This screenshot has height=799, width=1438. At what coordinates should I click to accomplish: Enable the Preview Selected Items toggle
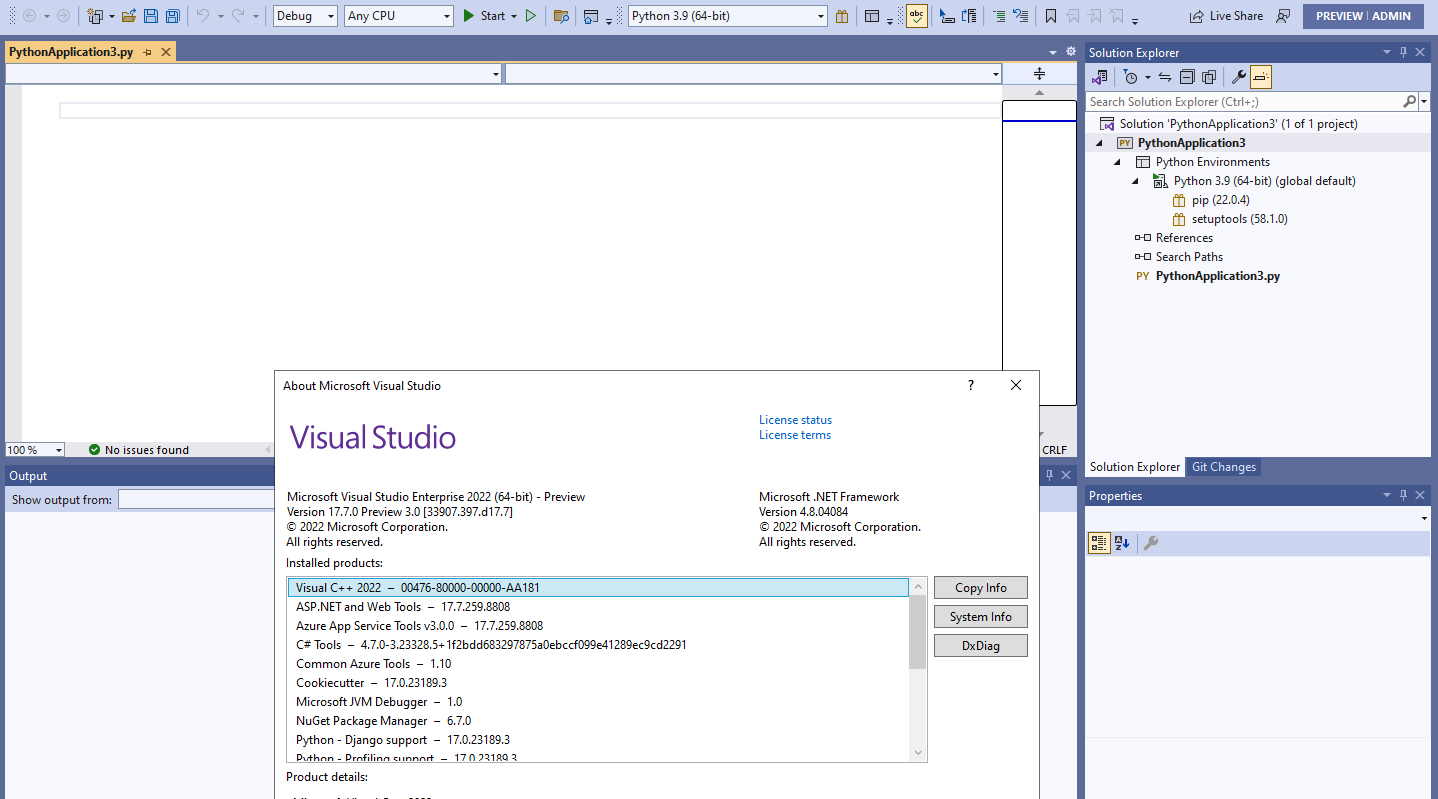click(x=1260, y=76)
